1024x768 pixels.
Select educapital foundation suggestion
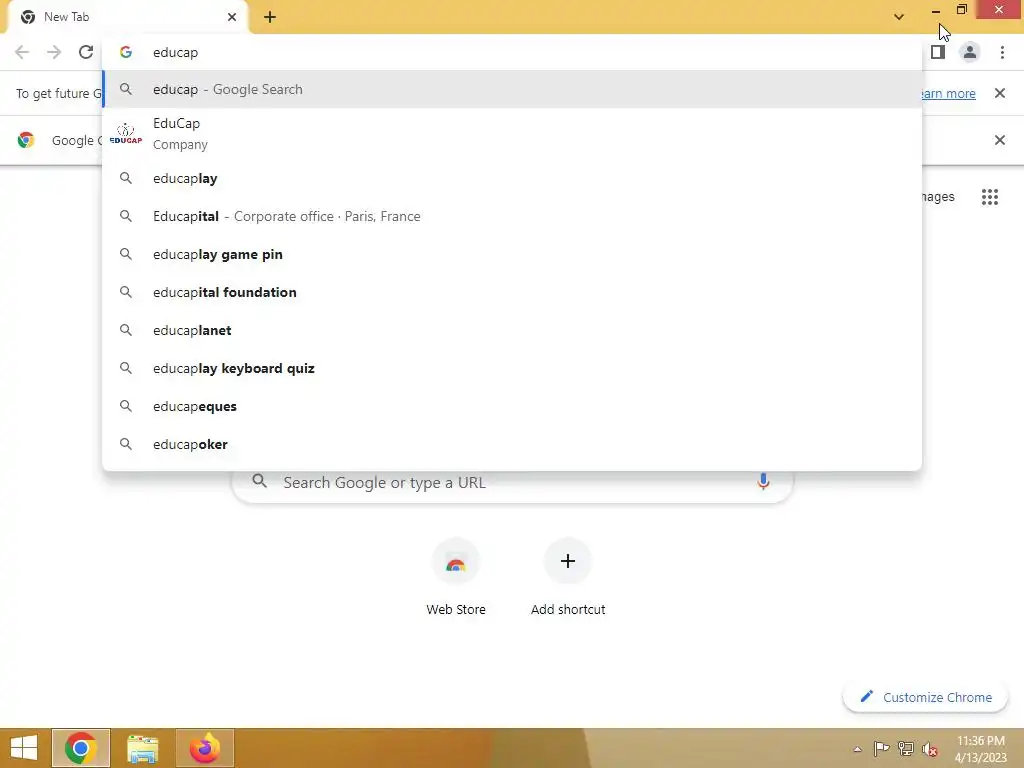[512, 292]
